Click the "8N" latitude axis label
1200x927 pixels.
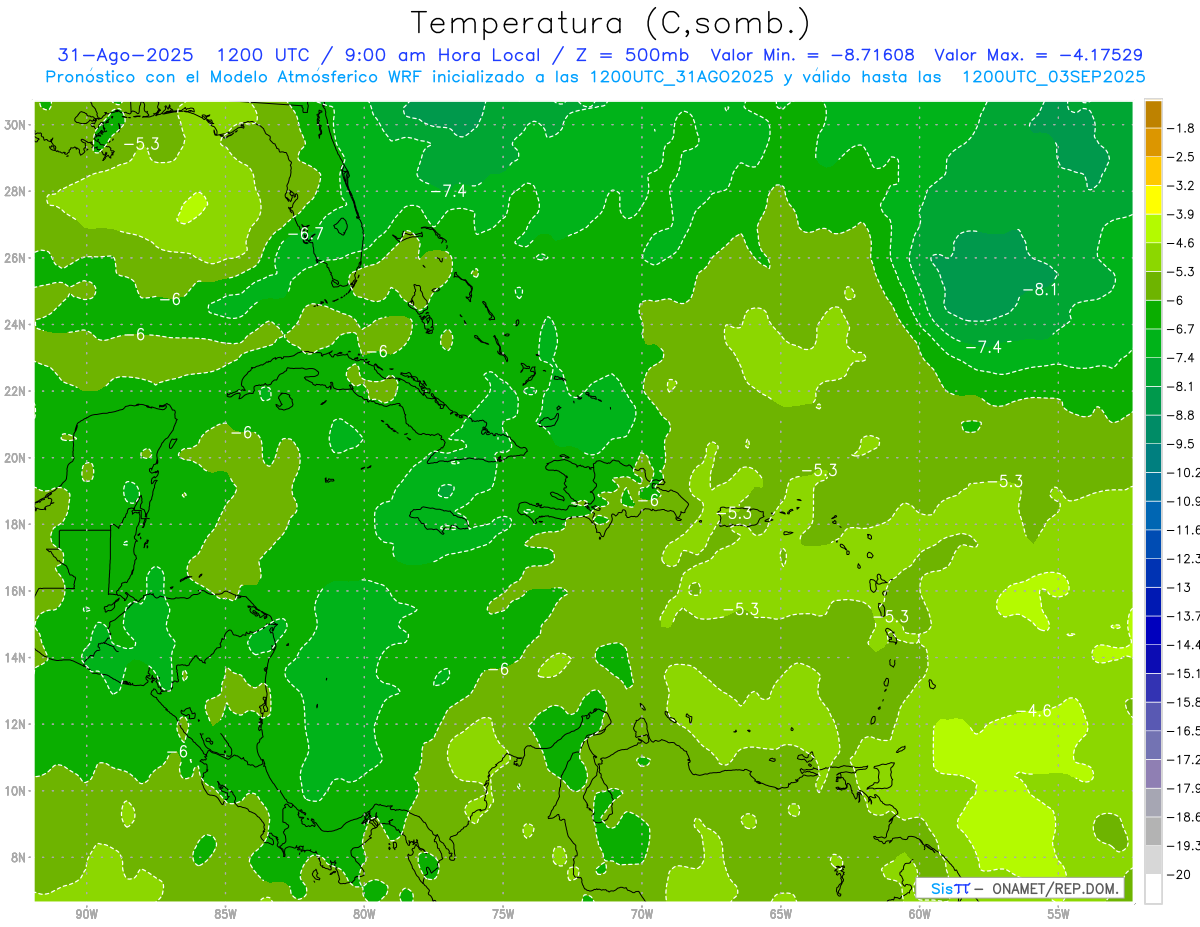(19, 857)
